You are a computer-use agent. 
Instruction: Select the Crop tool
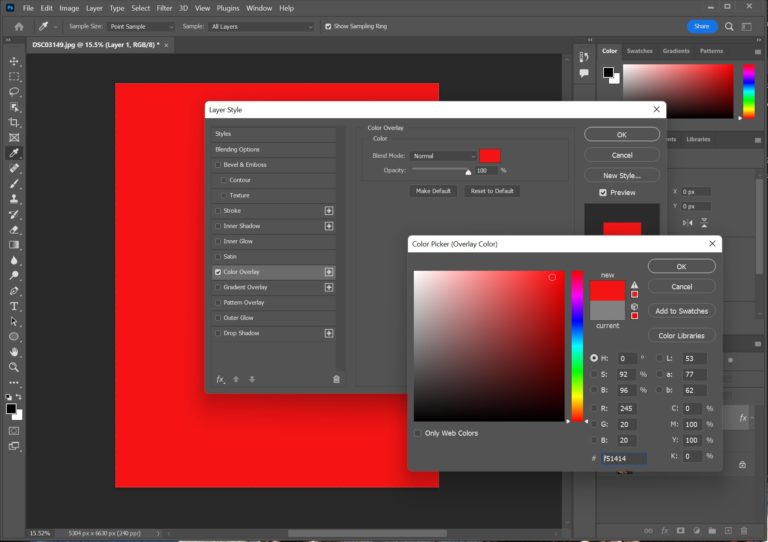click(14, 122)
